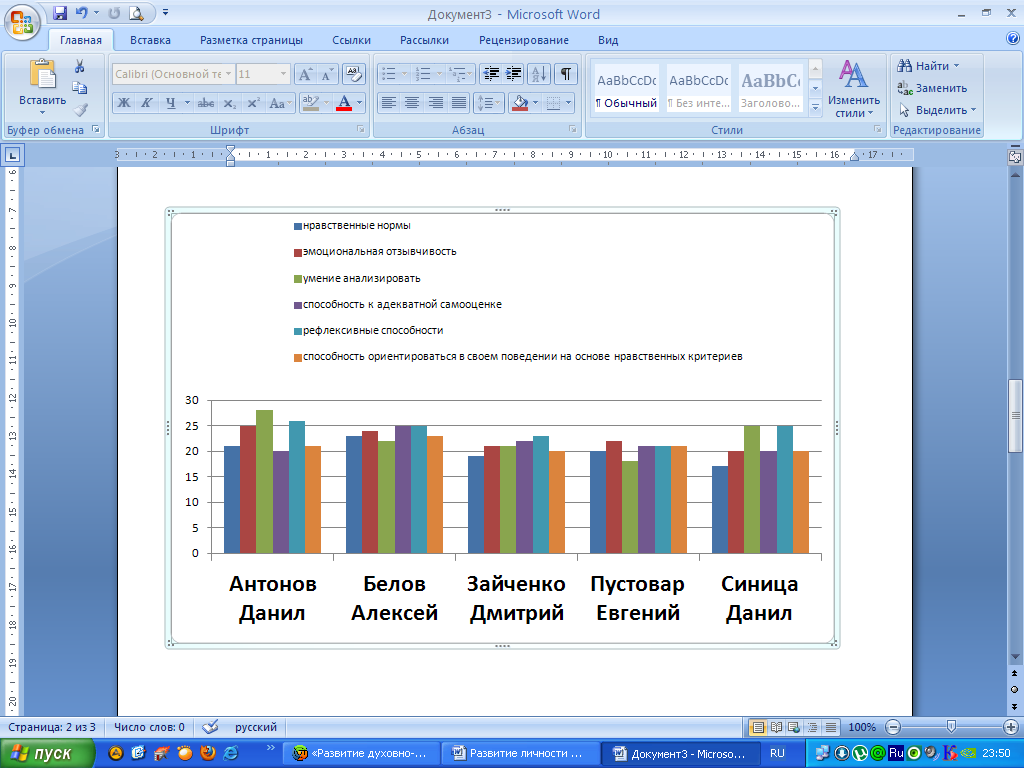
Task: Center align the paragraph
Action: point(412,103)
